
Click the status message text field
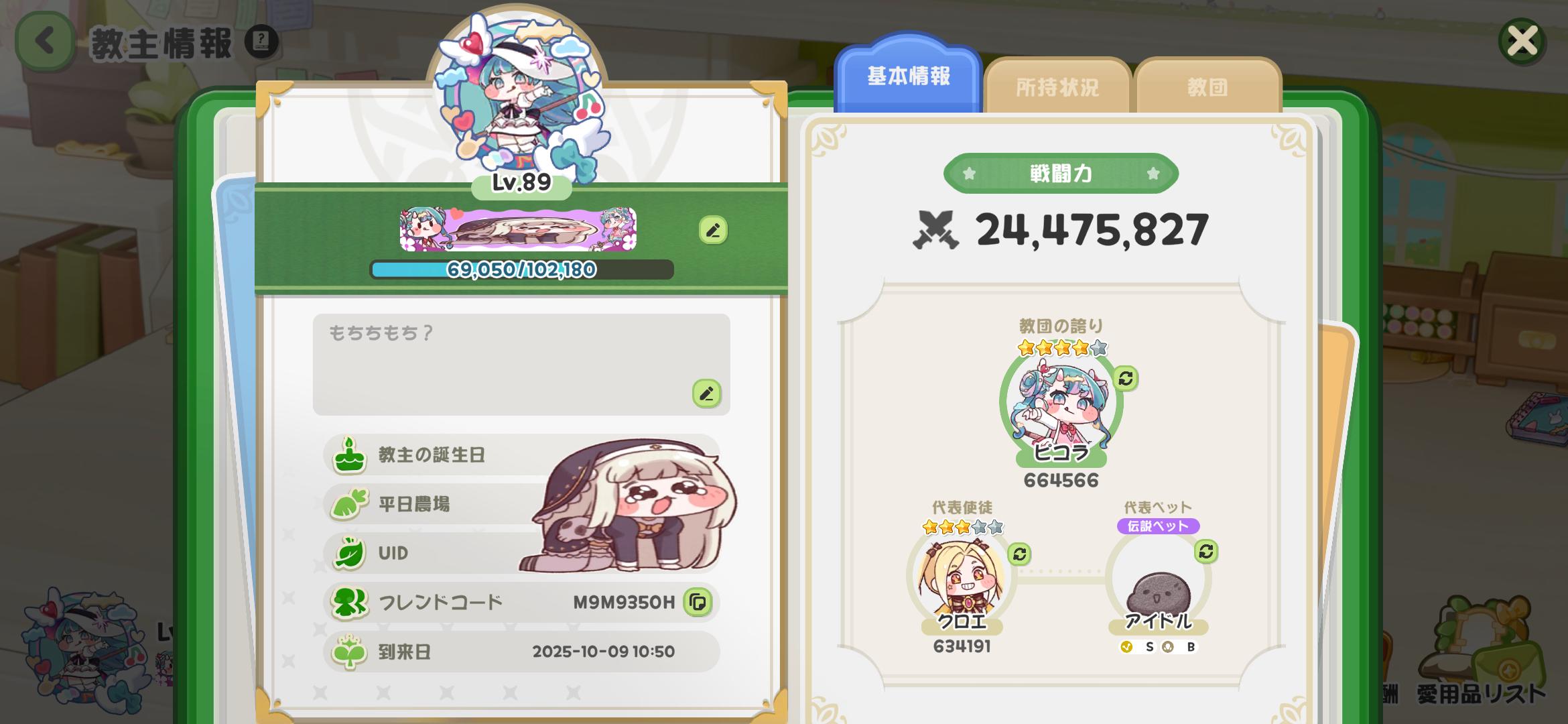click(x=521, y=364)
